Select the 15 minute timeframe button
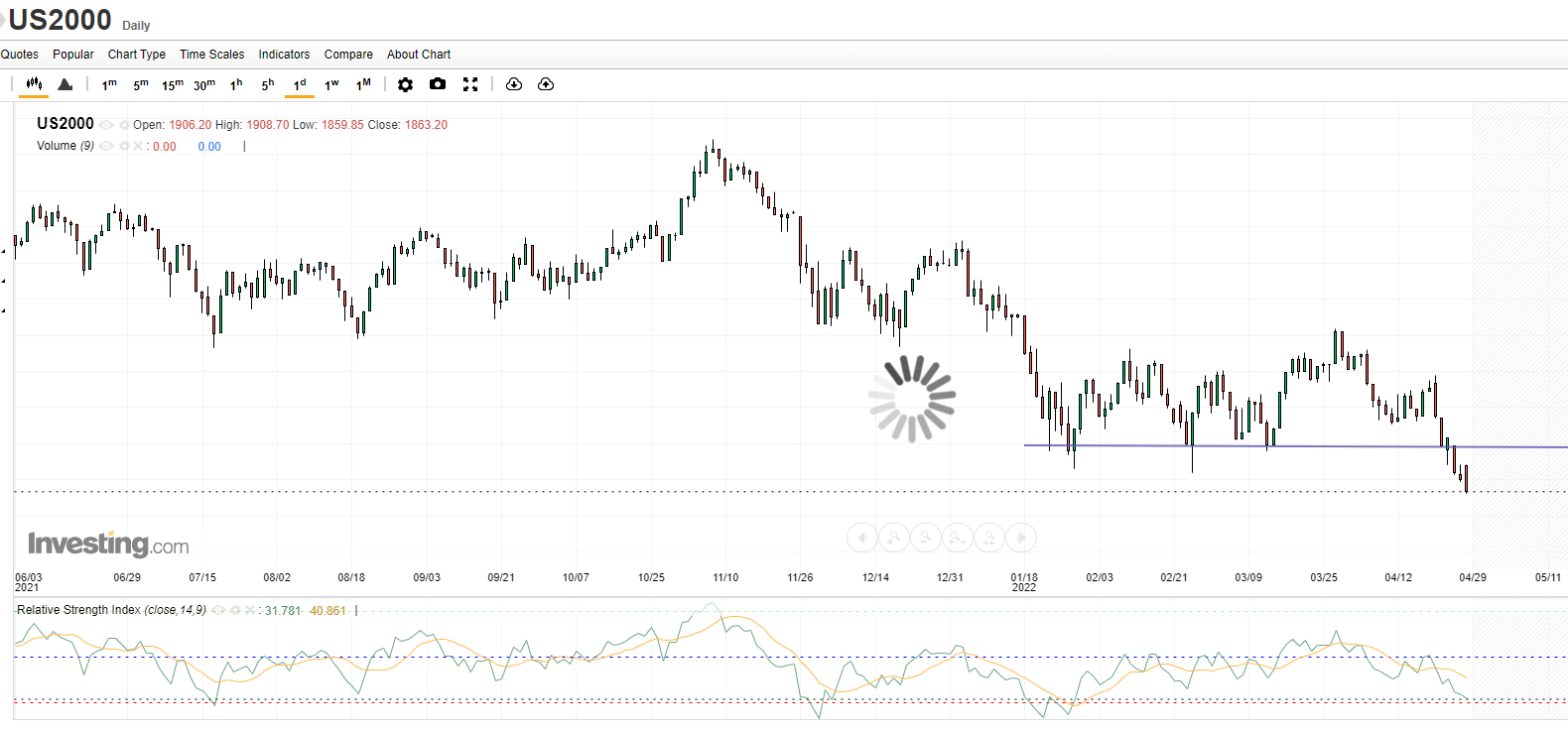The height and width of the screenshot is (732, 1568). (x=172, y=85)
